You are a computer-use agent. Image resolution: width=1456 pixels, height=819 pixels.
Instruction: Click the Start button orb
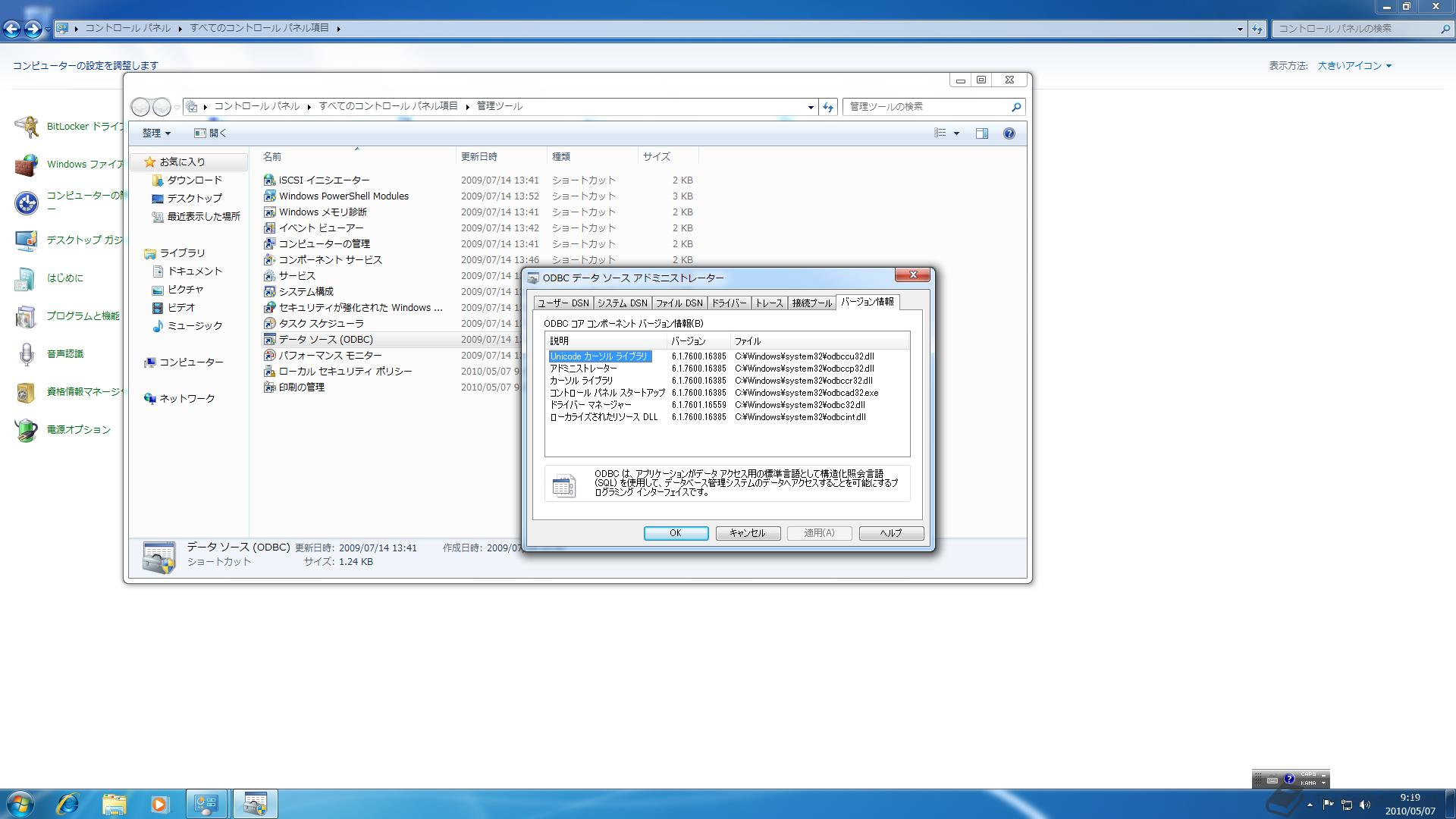pyautogui.click(x=20, y=804)
